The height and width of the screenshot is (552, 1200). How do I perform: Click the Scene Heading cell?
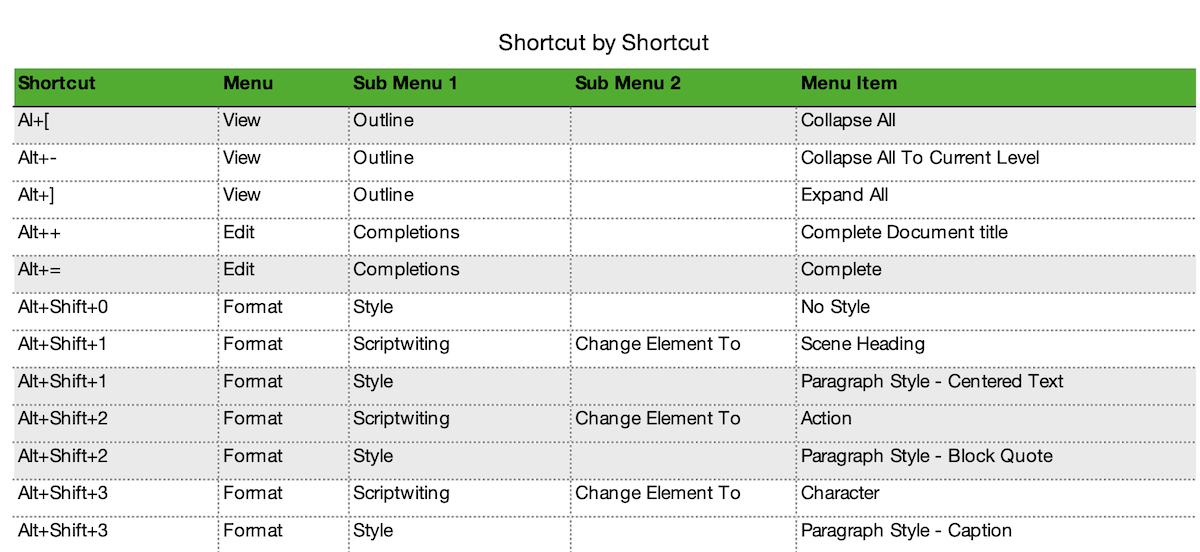996,344
